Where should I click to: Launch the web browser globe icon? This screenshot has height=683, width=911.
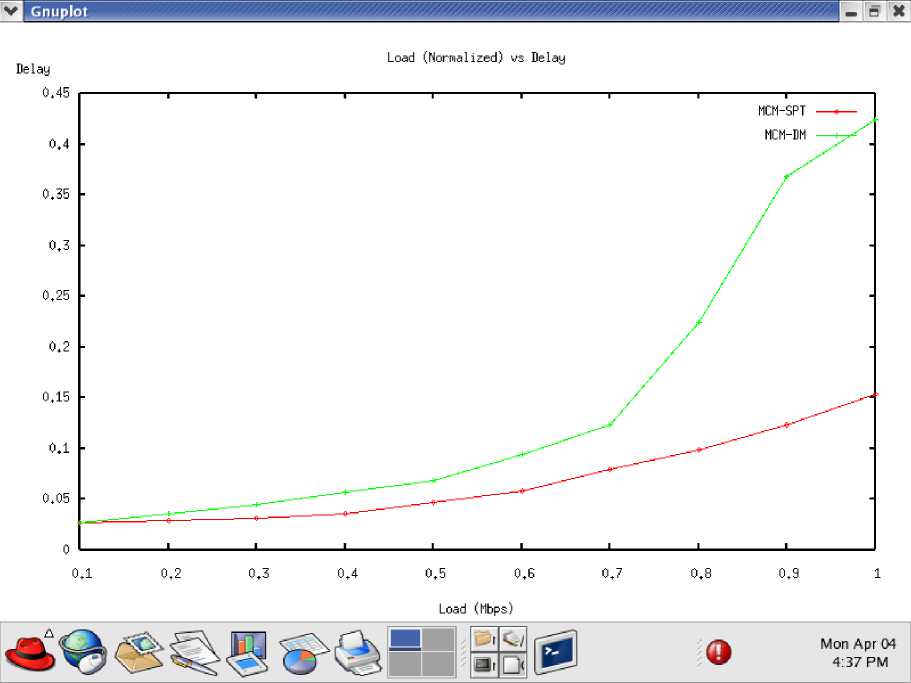pos(83,652)
